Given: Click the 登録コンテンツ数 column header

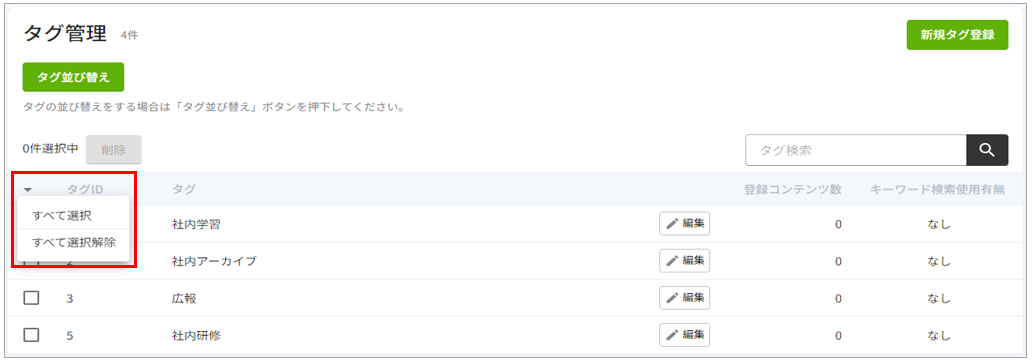Looking at the screenshot, I should [x=792, y=190].
